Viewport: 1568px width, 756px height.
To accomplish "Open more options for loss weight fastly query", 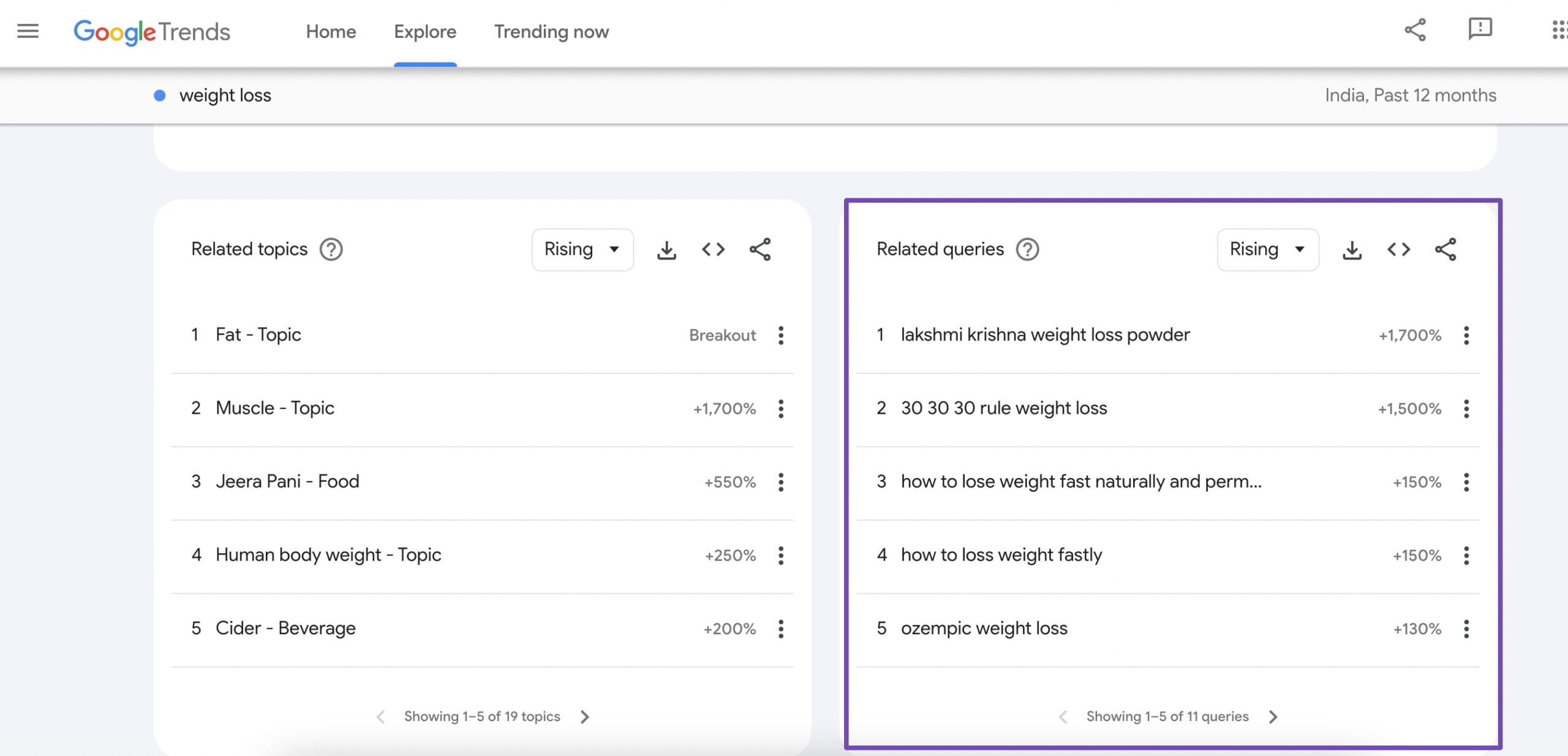I will coord(1466,556).
